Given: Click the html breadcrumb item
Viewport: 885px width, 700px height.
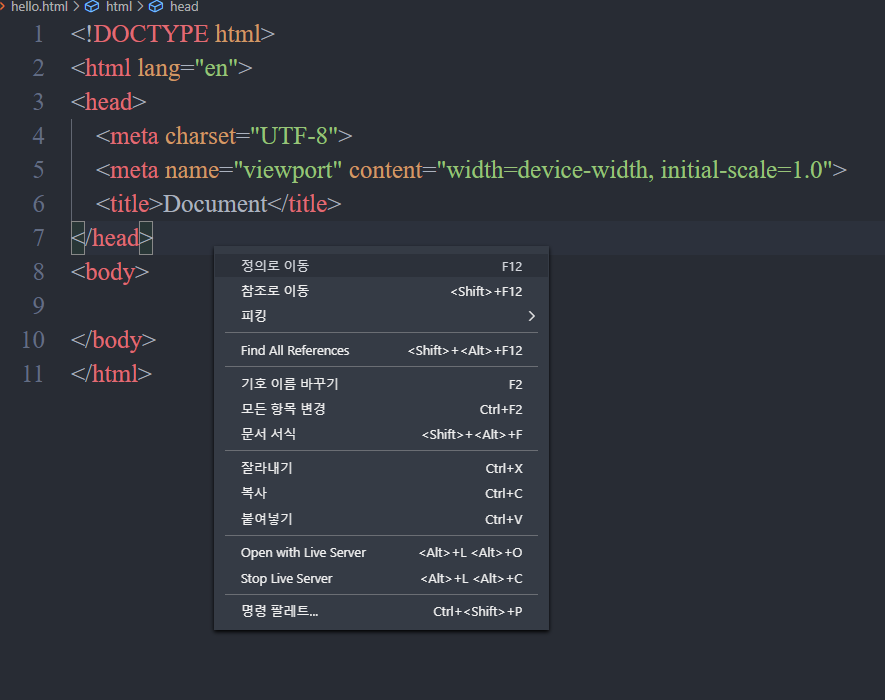Looking at the screenshot, I should 119,7.
